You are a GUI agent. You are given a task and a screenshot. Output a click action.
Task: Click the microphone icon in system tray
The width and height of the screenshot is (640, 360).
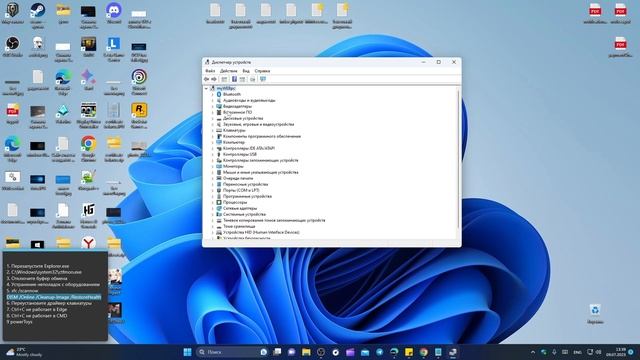(x=554, y=352)
